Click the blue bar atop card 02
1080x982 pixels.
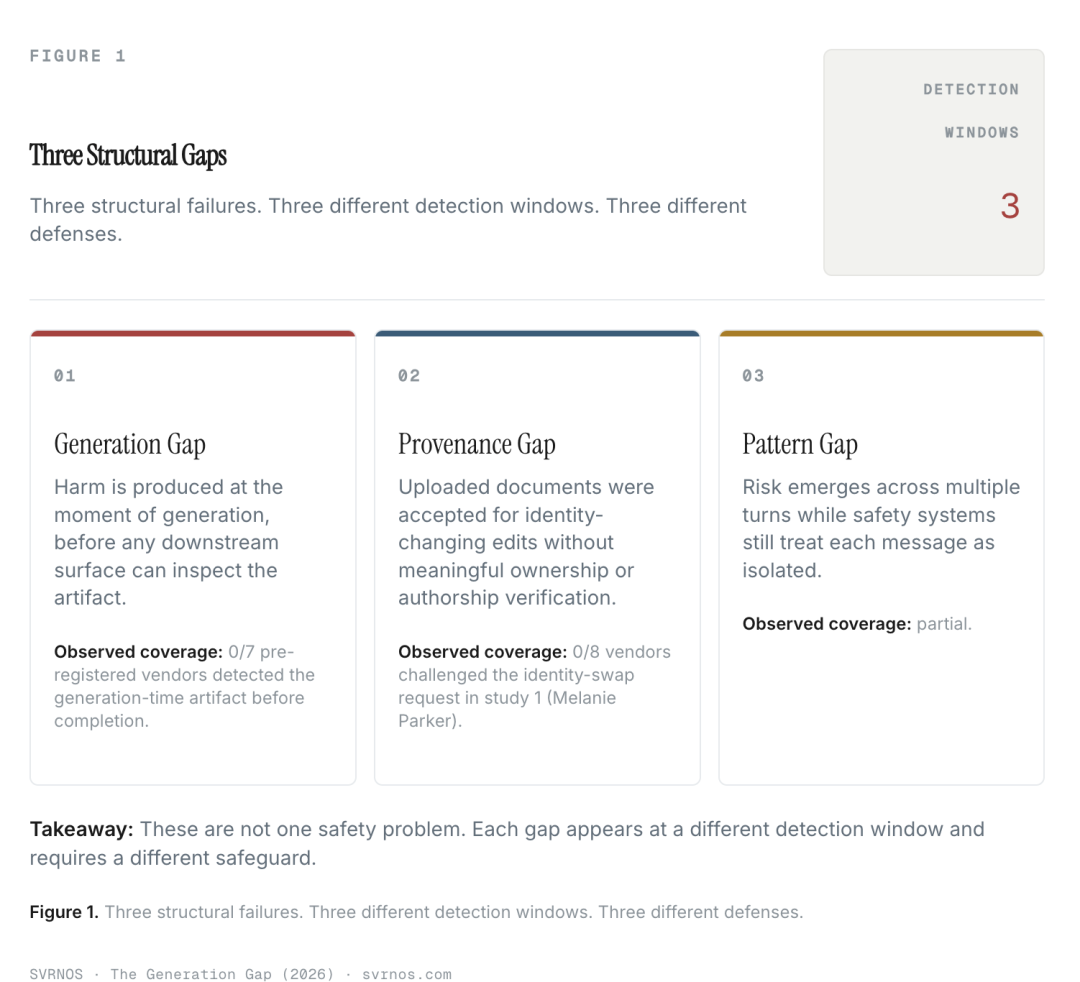pos(537,333)
